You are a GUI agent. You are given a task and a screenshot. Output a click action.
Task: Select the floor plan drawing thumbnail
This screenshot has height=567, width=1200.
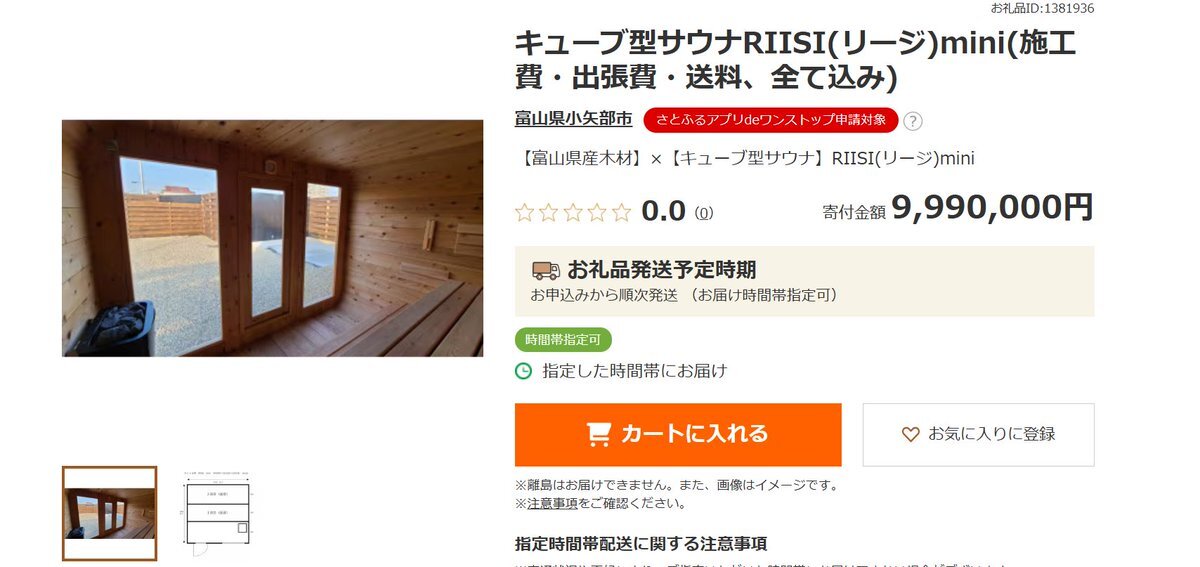217,513
